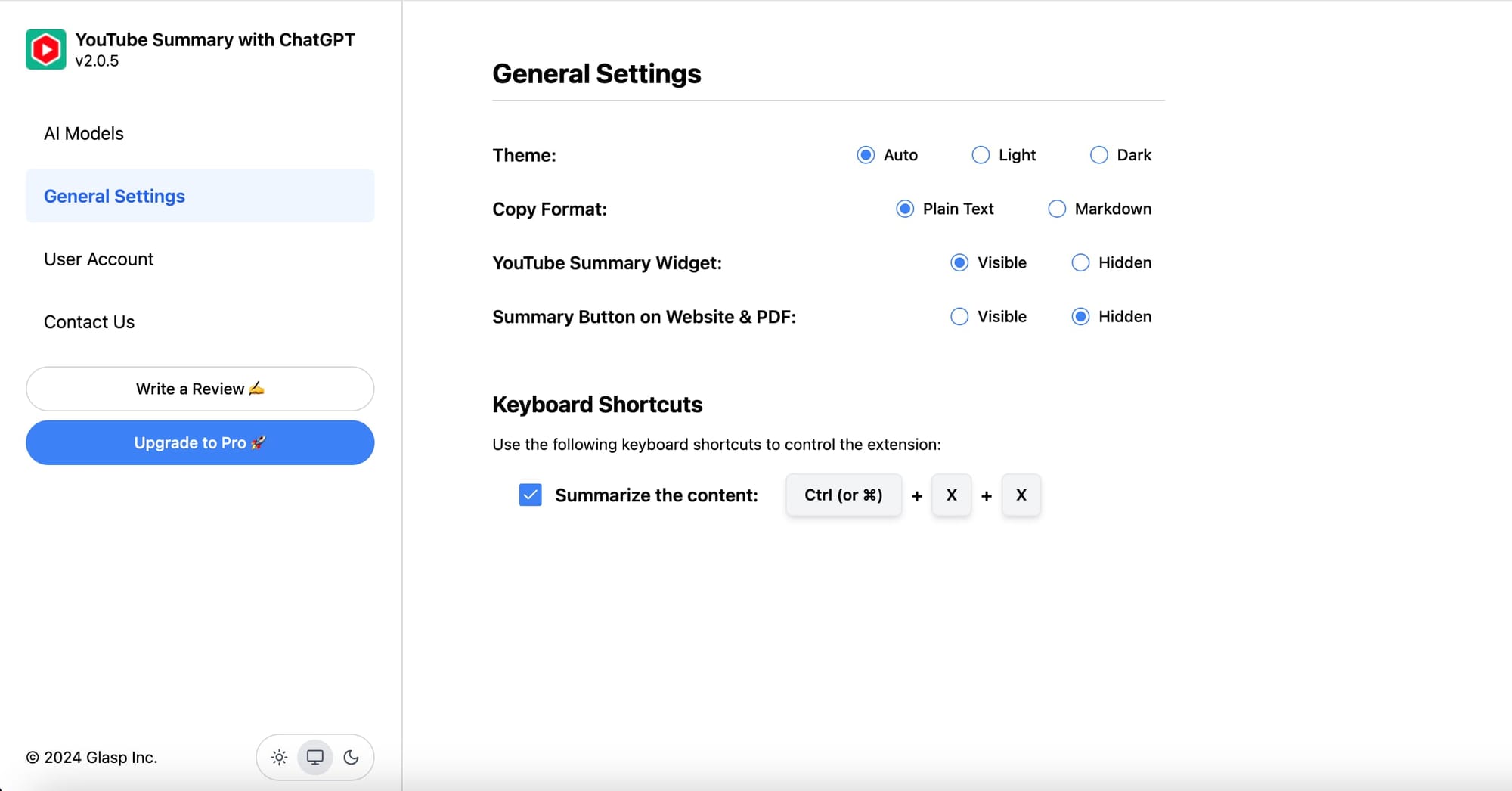Click the YouTube Summary with ChatGPT title
This screenshot has width=1512, height=791.
(215, 40)
